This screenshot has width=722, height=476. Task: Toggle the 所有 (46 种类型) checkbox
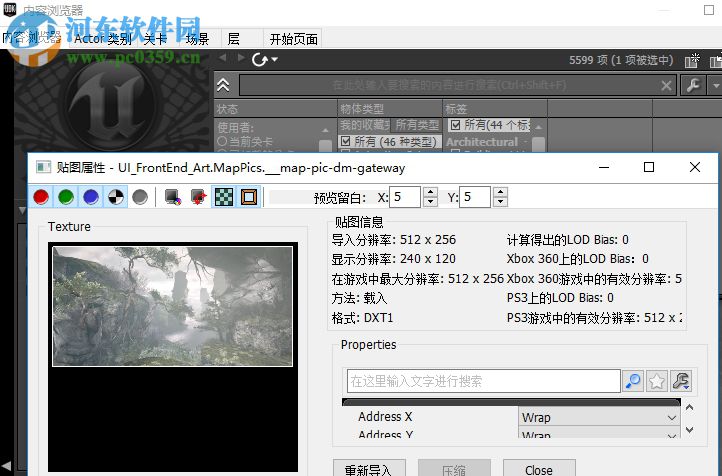coord(345,141)
